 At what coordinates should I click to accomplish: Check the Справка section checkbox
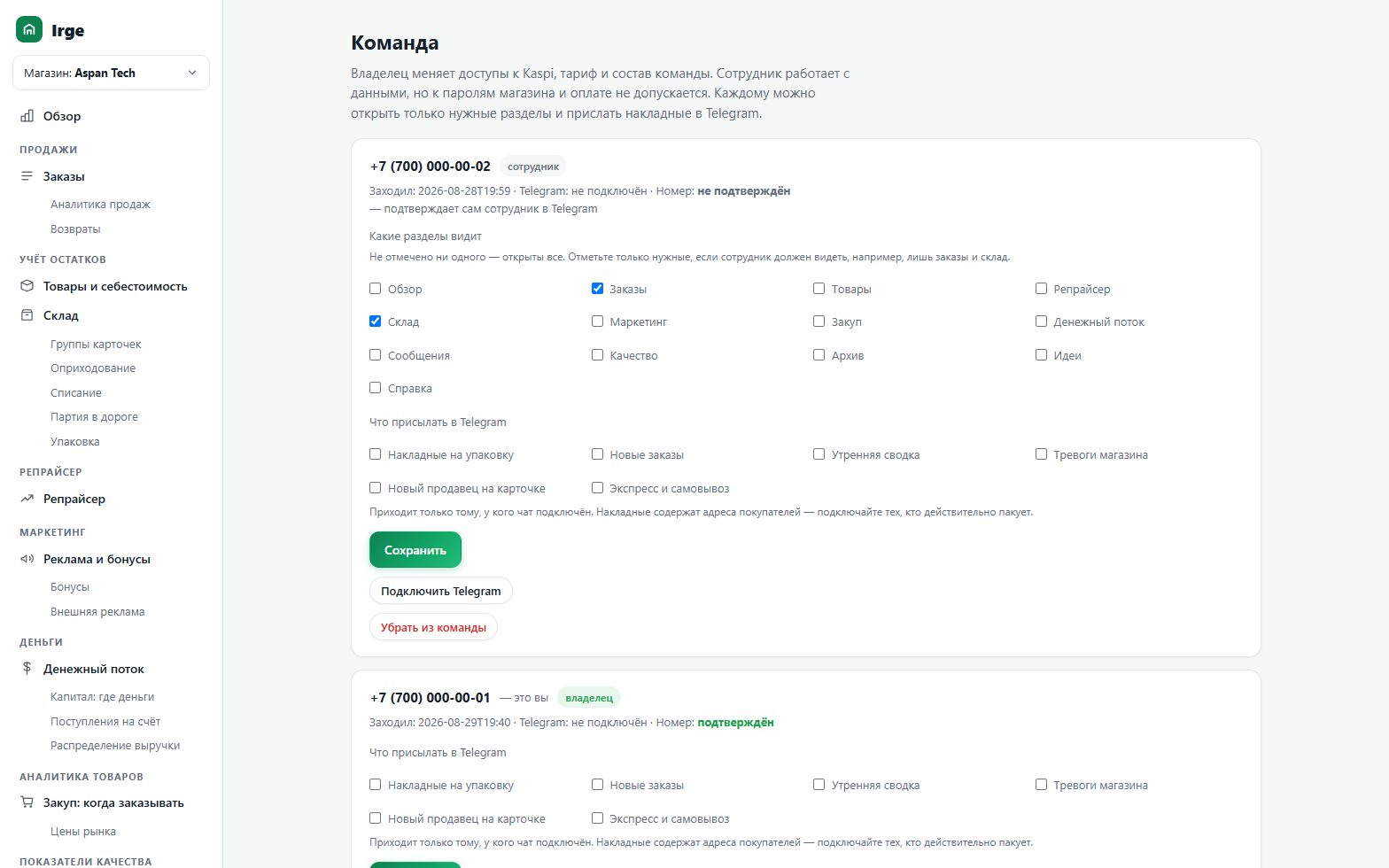pyautogui.click(x=376, y=388)
